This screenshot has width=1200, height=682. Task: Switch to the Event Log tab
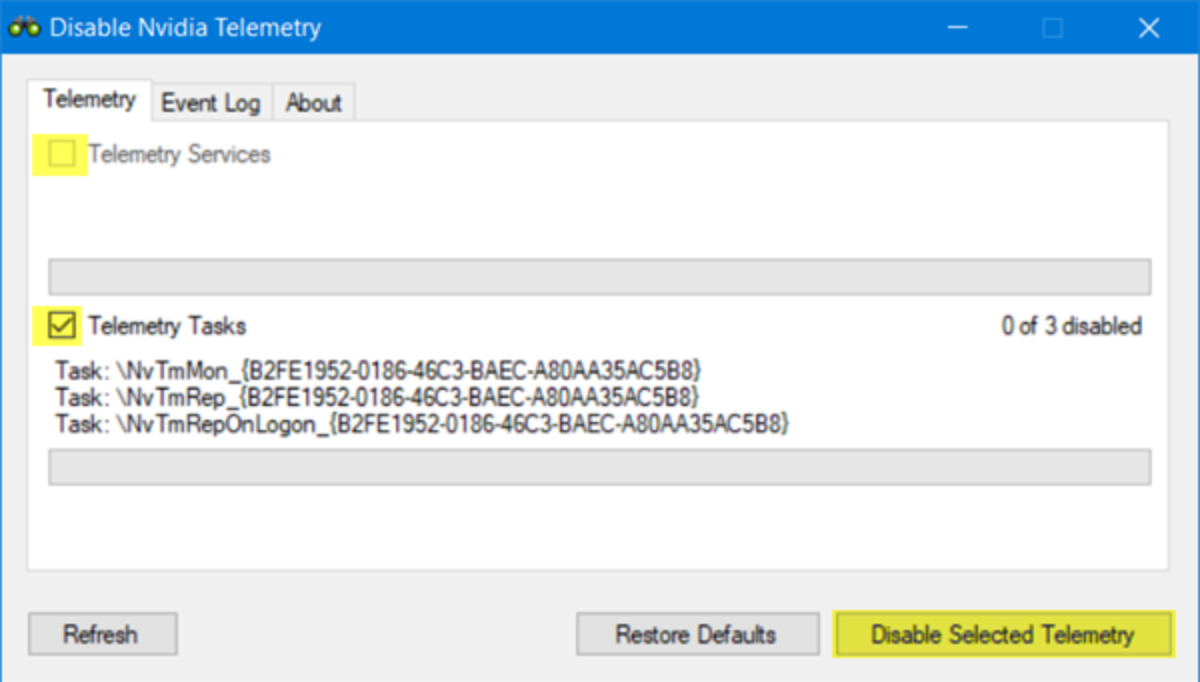(210, 101)
